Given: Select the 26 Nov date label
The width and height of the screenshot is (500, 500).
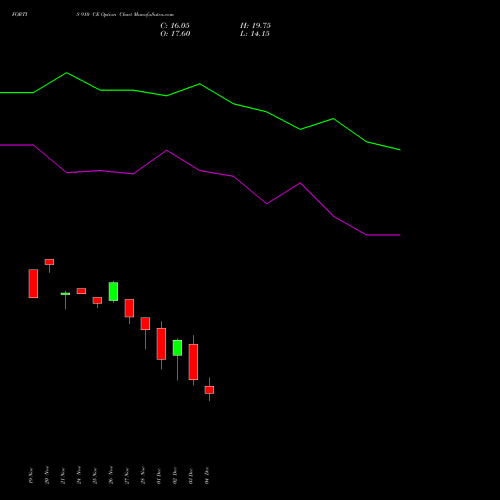Looking at the screenshot, I should [111, 475].
